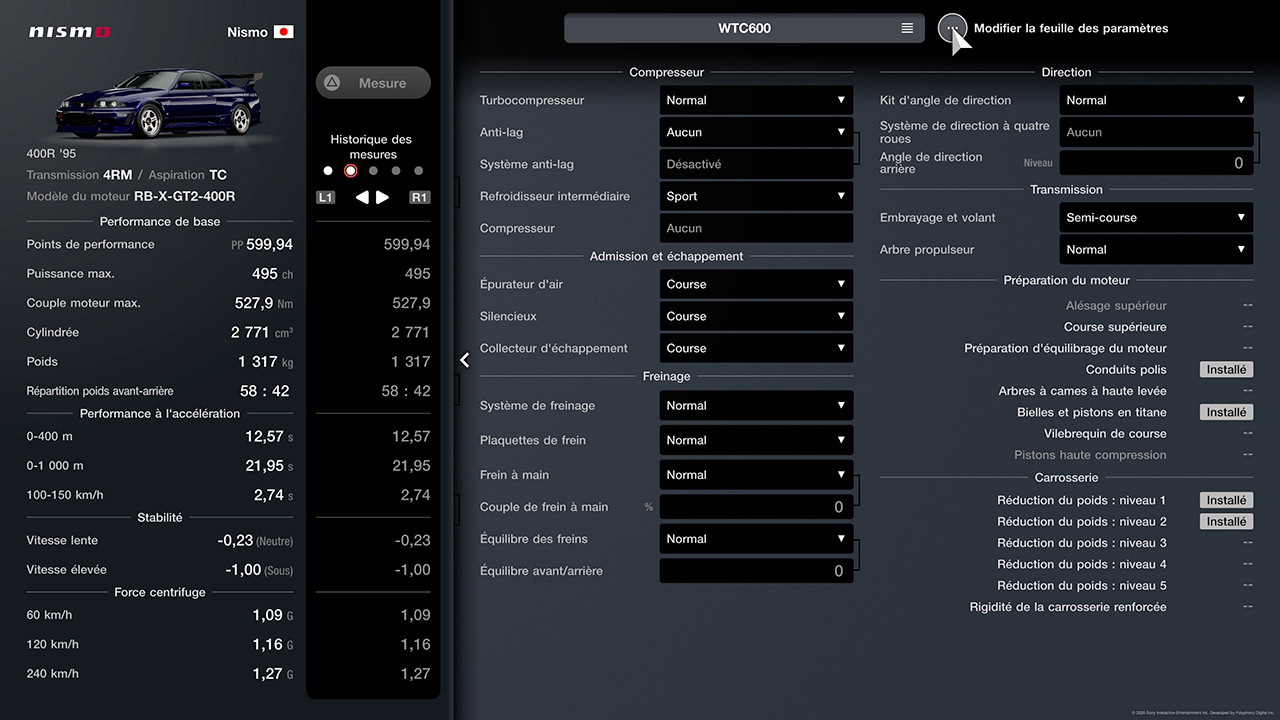The height and width of the screenshot is (720, 1280).
Task: Click the Équilibre avant/arrière value field
Action: (x=756, y=571)
